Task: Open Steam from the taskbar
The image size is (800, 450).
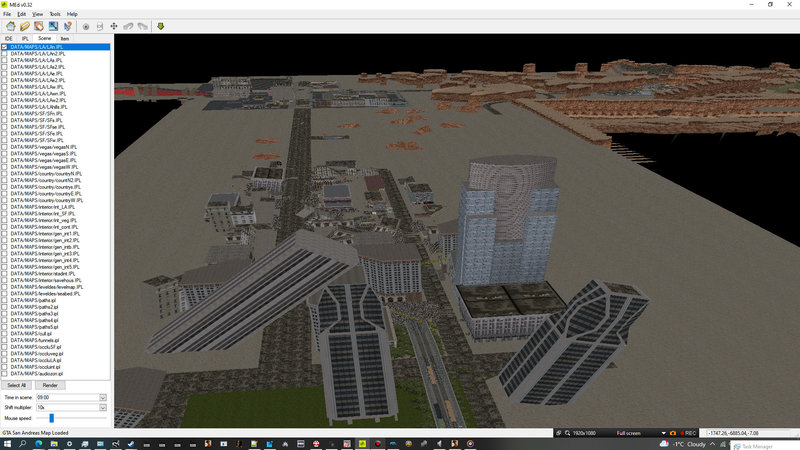Action: (131, 444)
